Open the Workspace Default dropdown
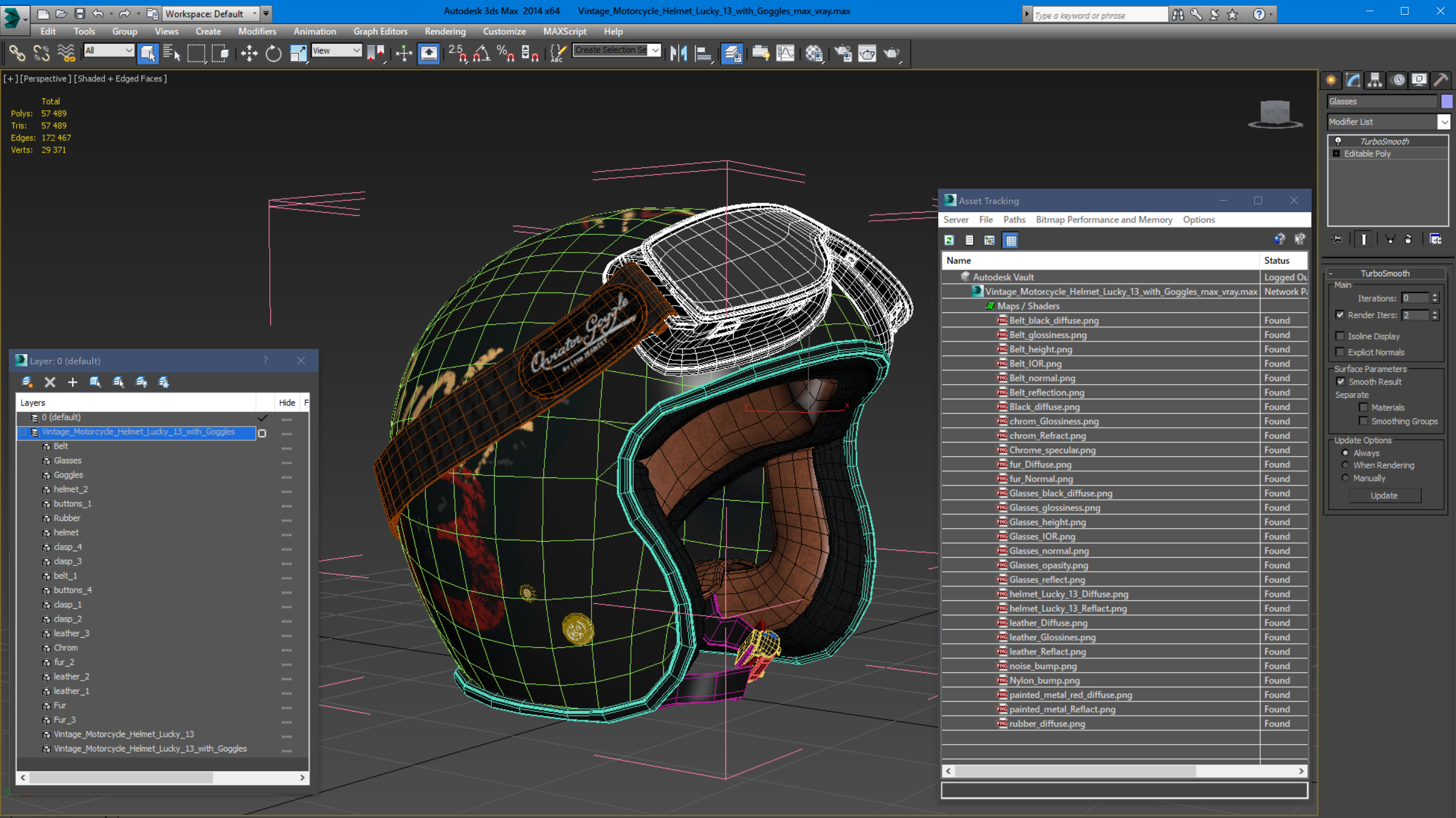Image resolution: width=1456 pixels, height=818 pixels. 211,14
